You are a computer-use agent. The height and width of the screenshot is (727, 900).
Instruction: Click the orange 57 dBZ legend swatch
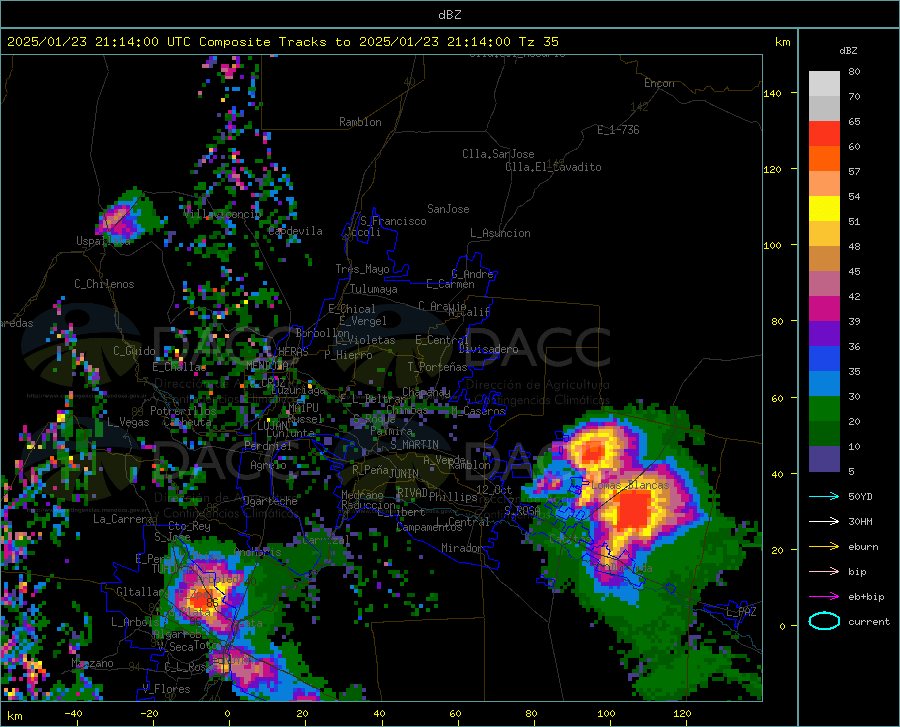(824, 159)
